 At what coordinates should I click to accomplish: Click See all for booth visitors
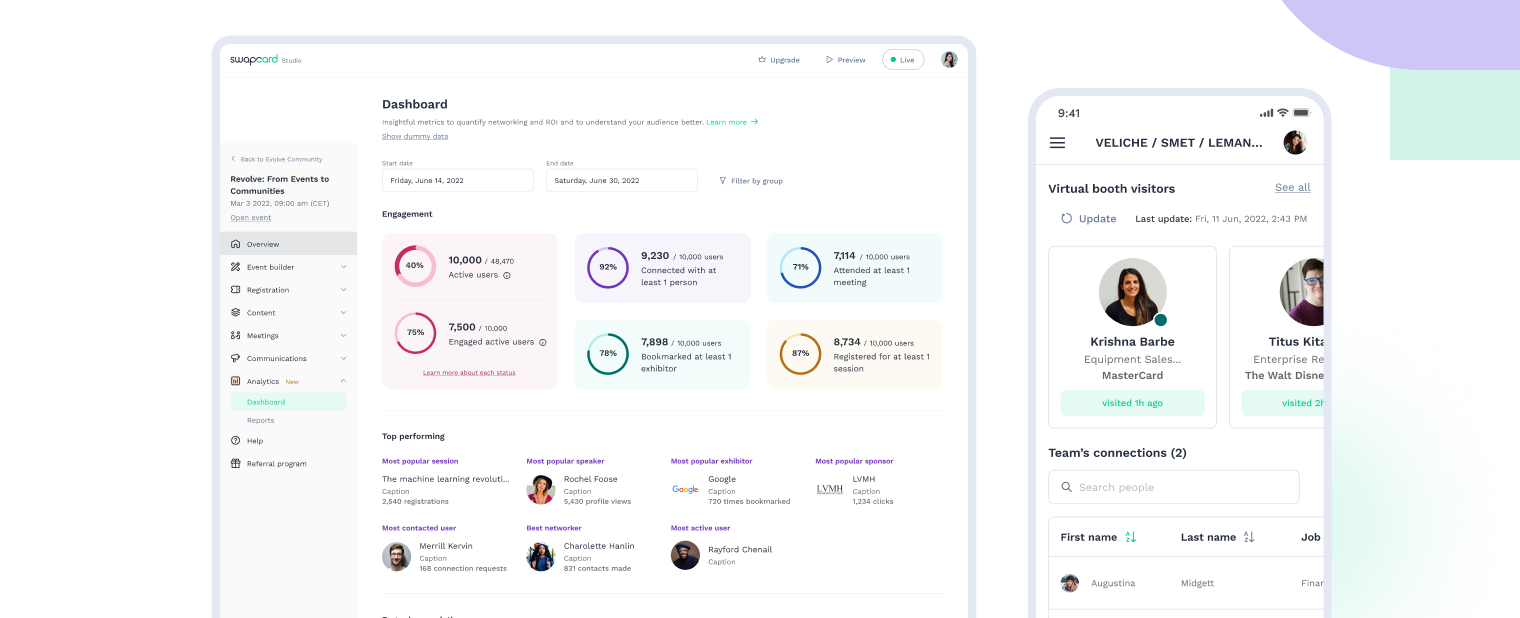[x=1292, y=188]
